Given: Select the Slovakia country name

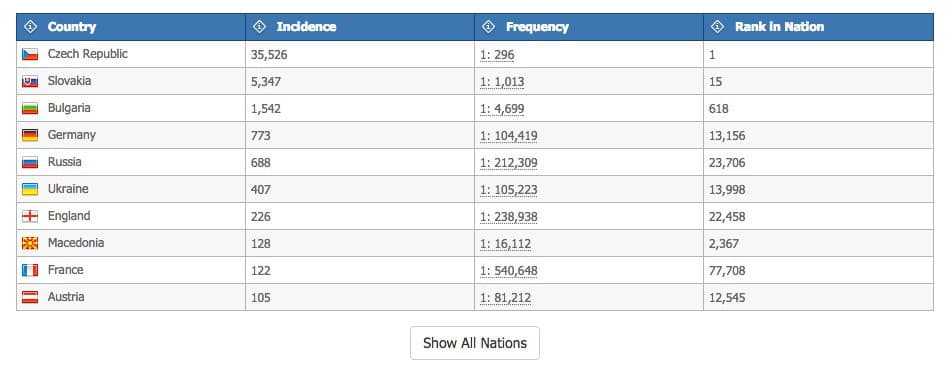Looking at the screenshot, I should click(70, 81).
